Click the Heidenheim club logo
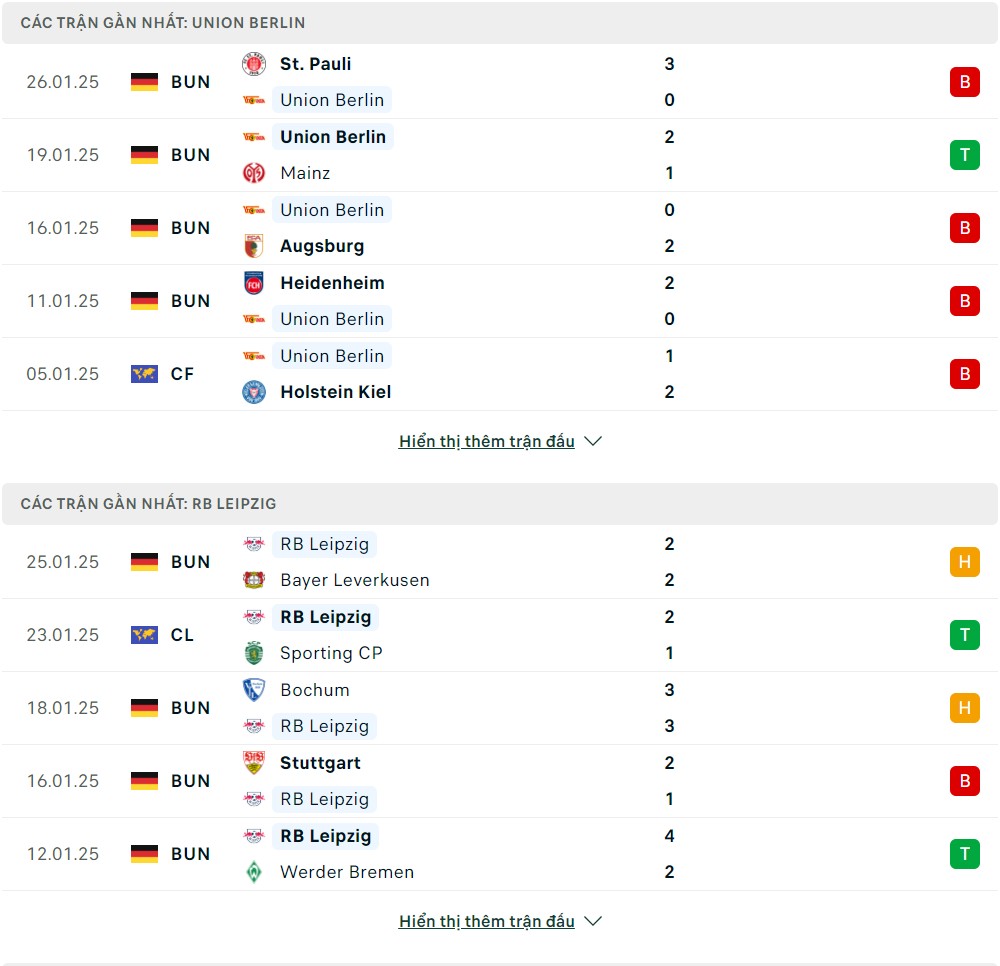 [254, 283]
